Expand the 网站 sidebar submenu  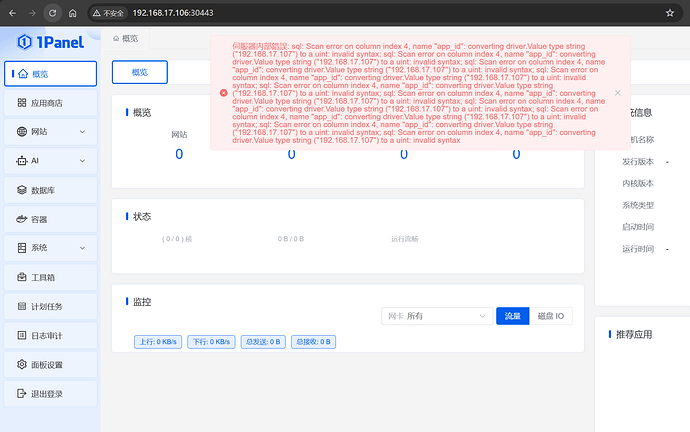[82, 132]
